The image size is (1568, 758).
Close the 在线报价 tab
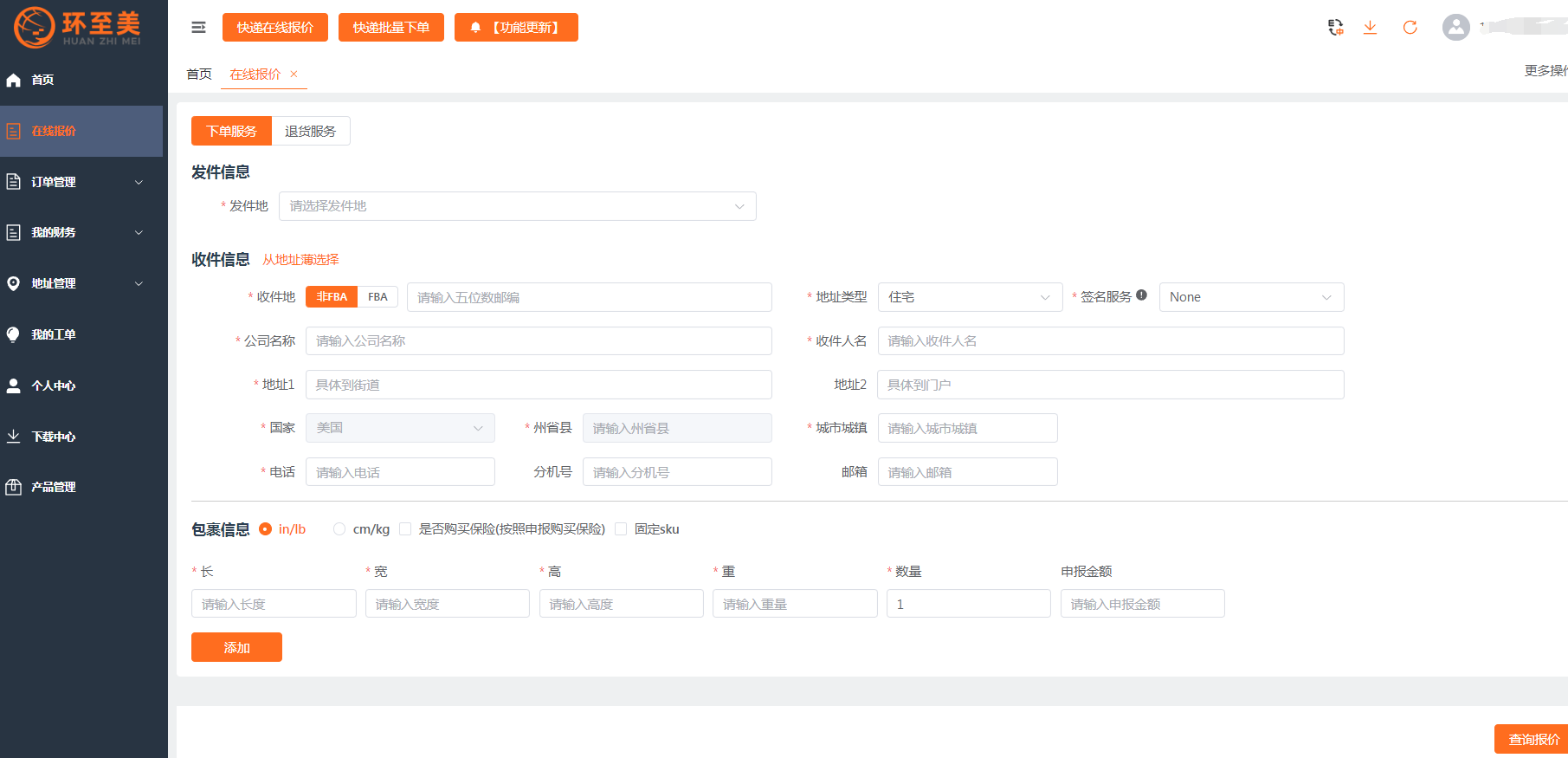(294, 75)
